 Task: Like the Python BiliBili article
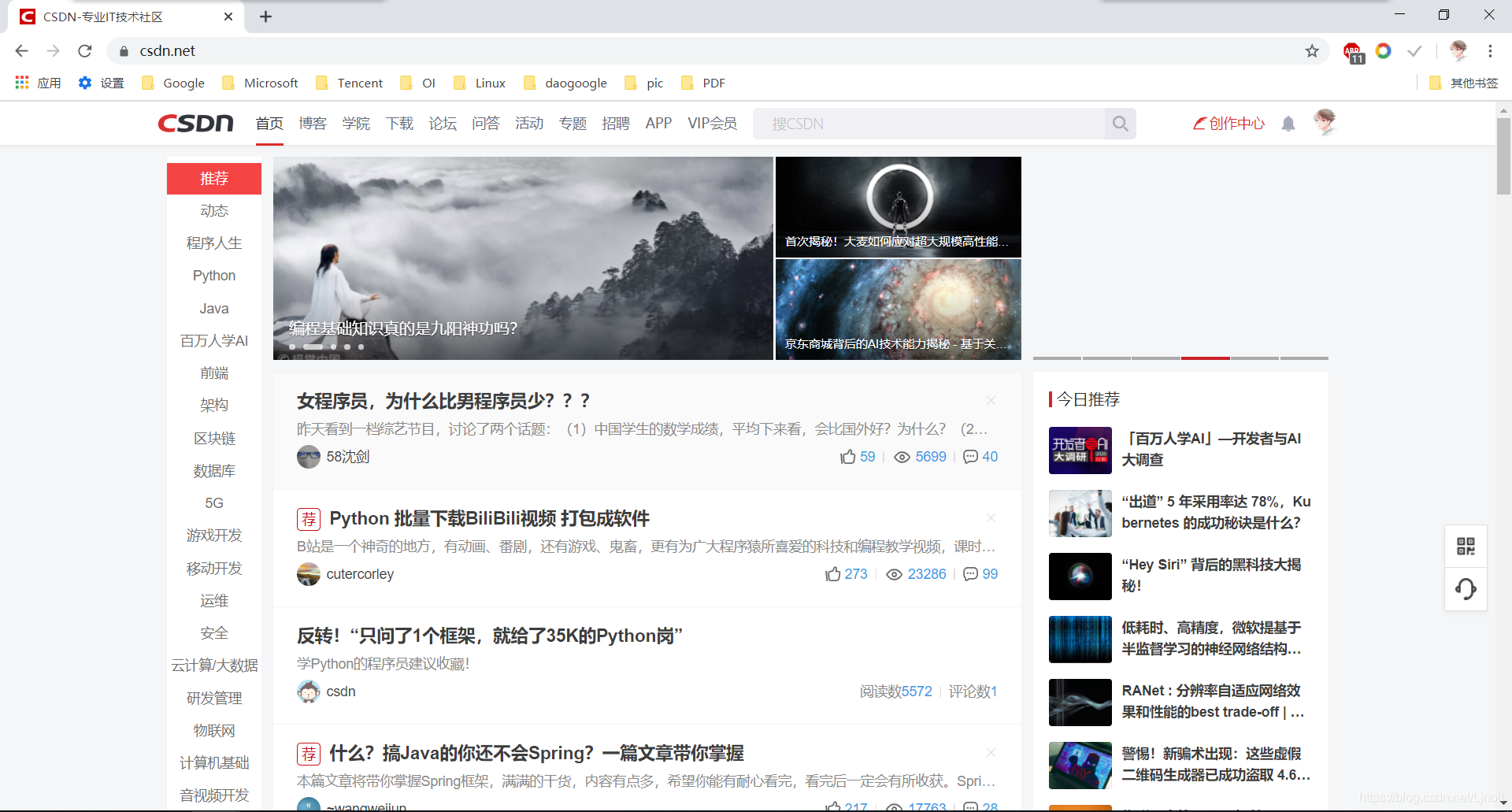click(832, 574)
